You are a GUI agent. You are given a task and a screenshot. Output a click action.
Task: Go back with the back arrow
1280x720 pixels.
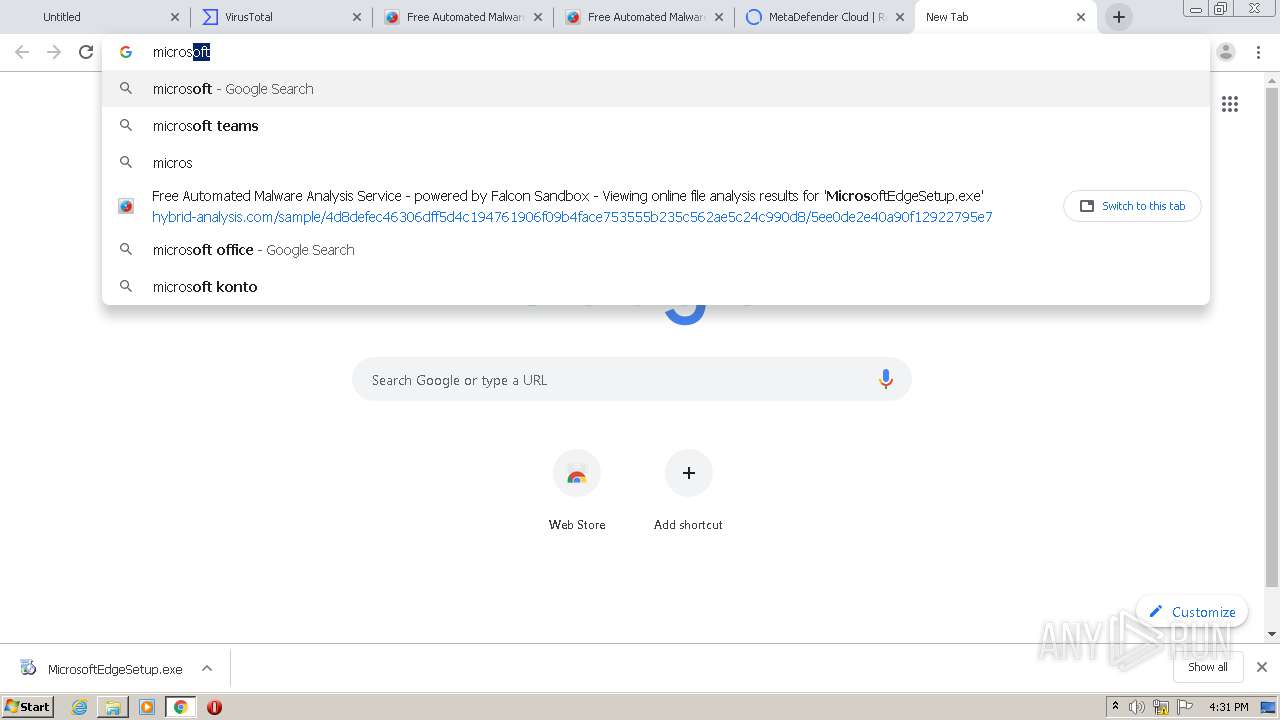(x=22, y=52)
